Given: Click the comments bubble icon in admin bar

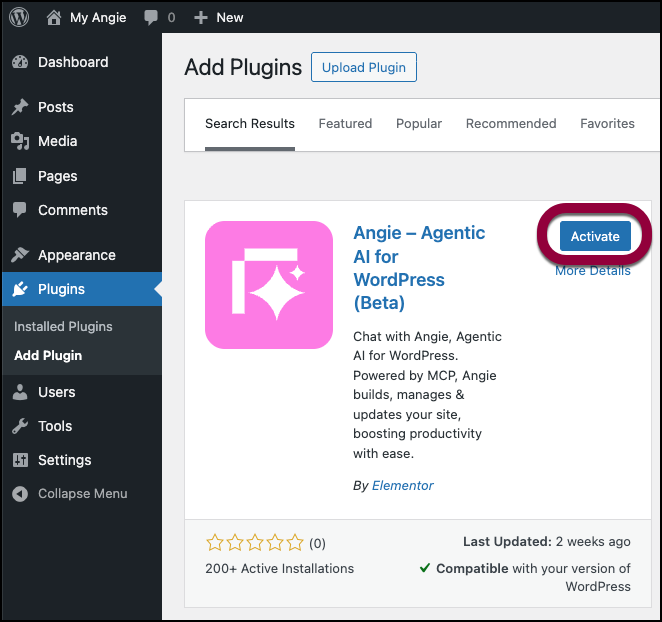Looking at the screenshot, I should pyautogui.click(x=150, y=17).
